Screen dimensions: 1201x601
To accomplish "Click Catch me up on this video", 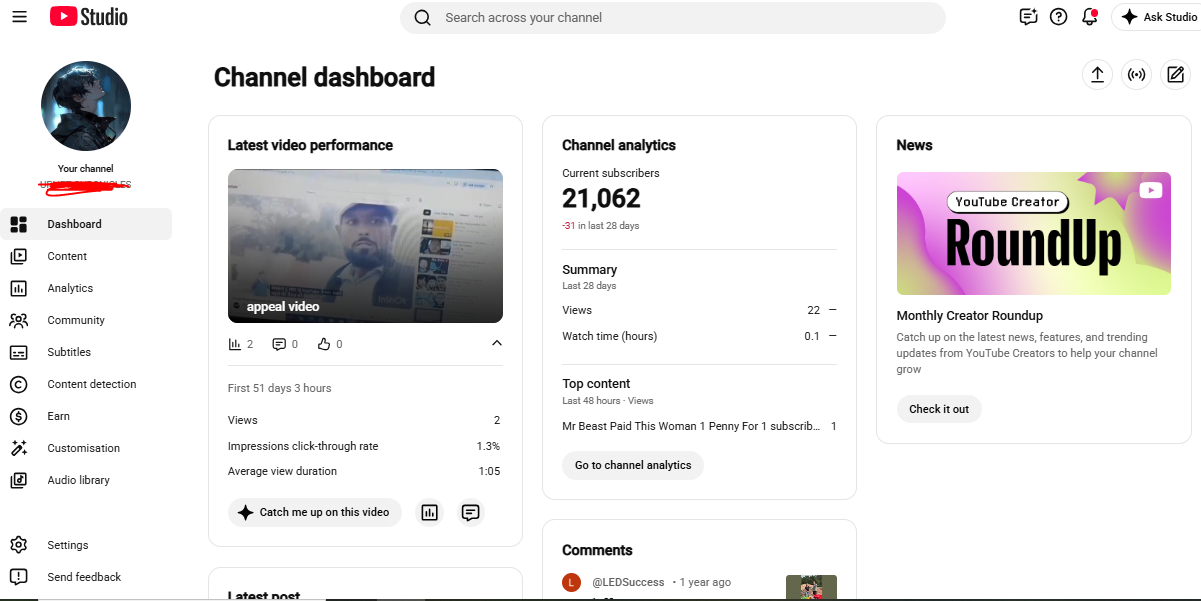I will (315, 512).
